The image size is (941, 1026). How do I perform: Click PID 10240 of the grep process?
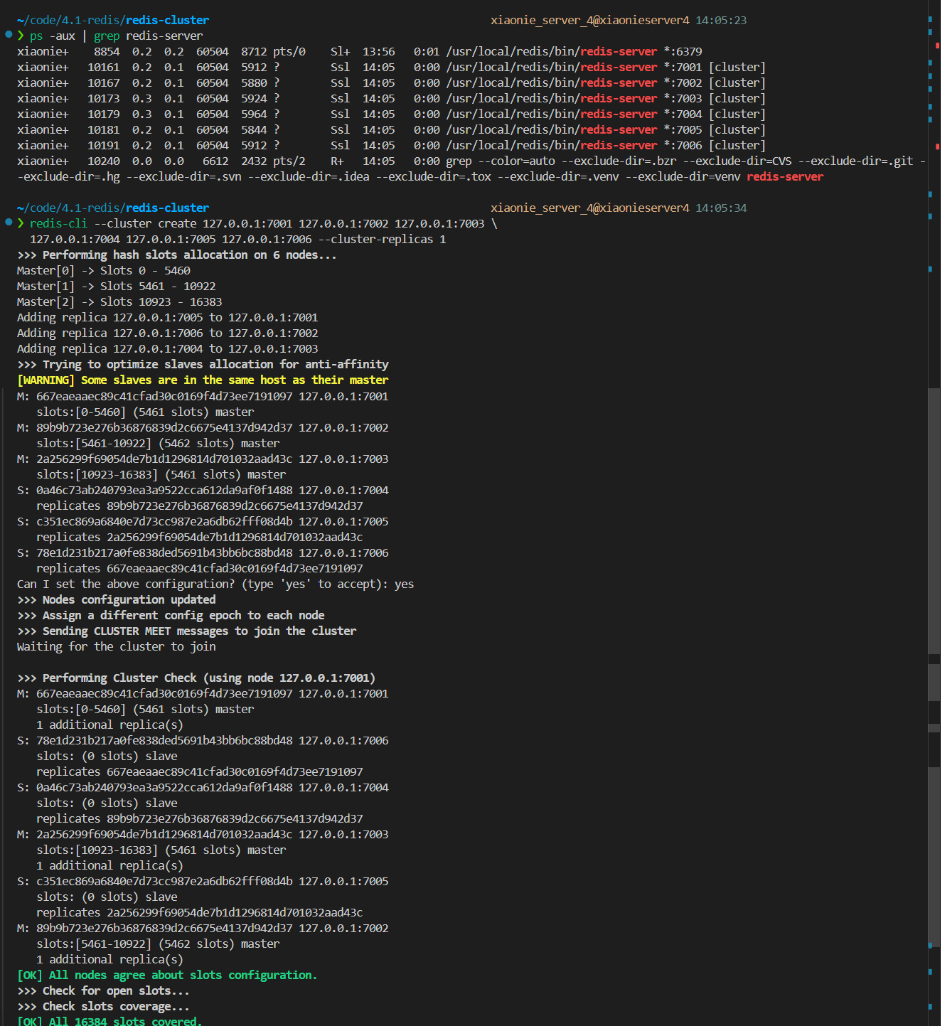click(103, 162)
